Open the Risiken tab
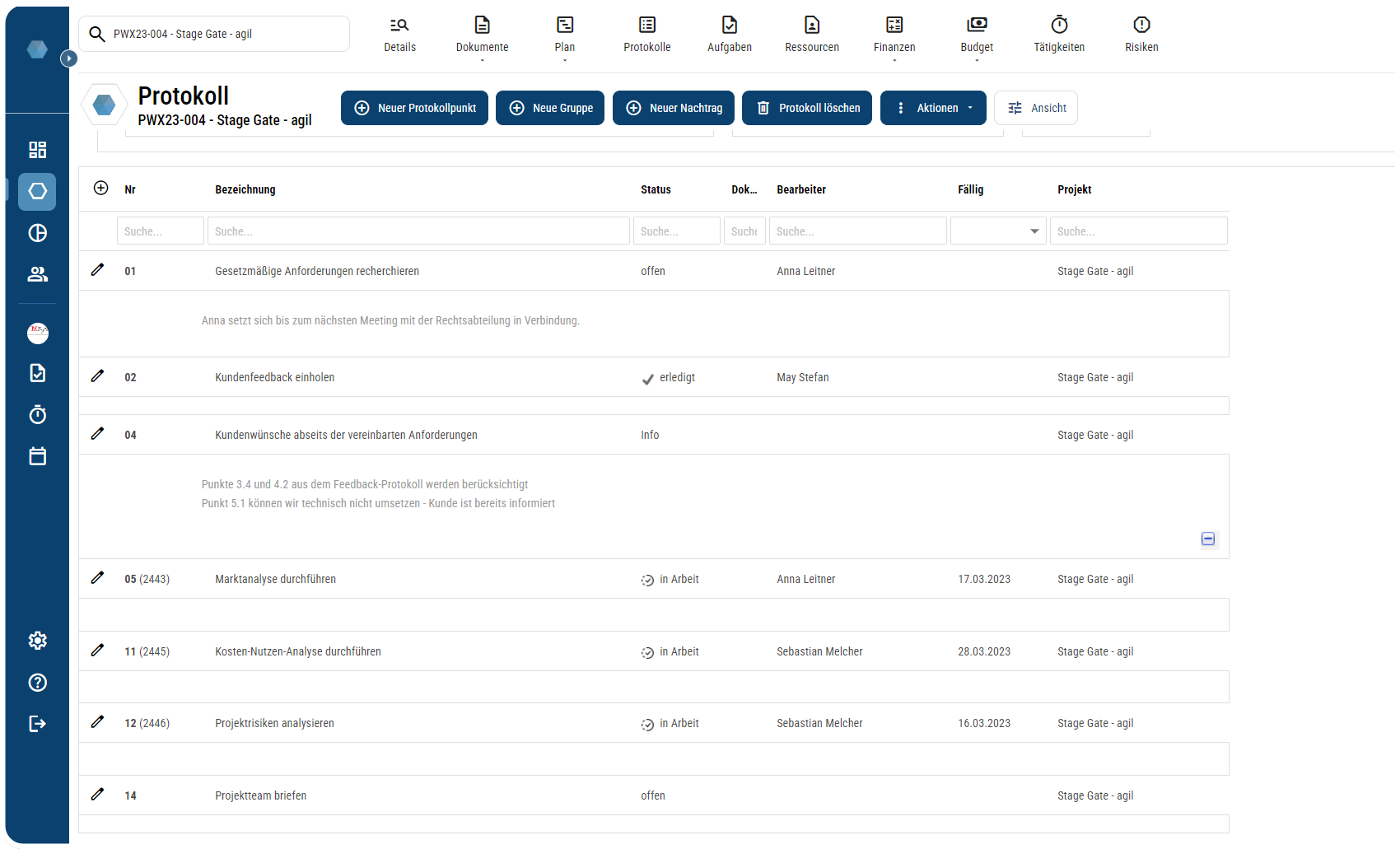This screenshot has height=849, width=1400. point(1141,35)
